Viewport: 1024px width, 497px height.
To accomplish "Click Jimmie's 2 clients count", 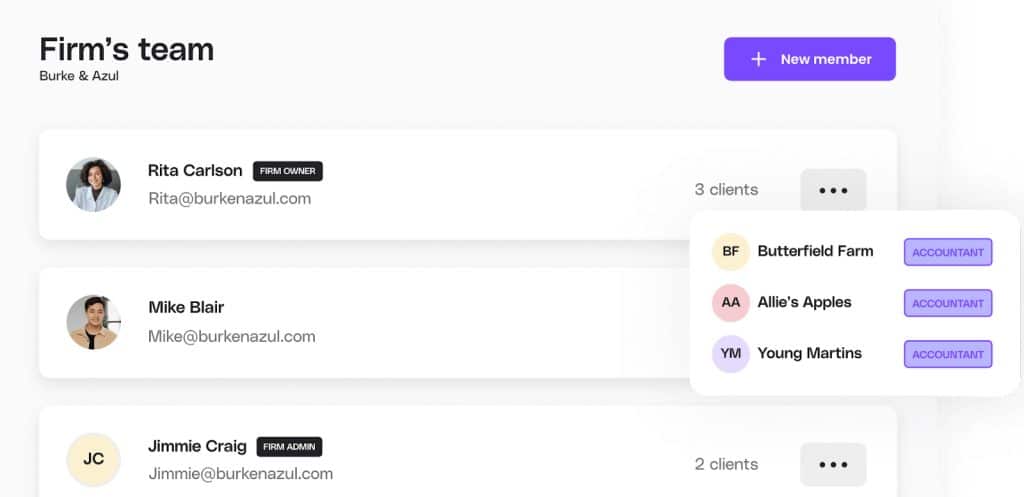I will [x=726, y=464].
